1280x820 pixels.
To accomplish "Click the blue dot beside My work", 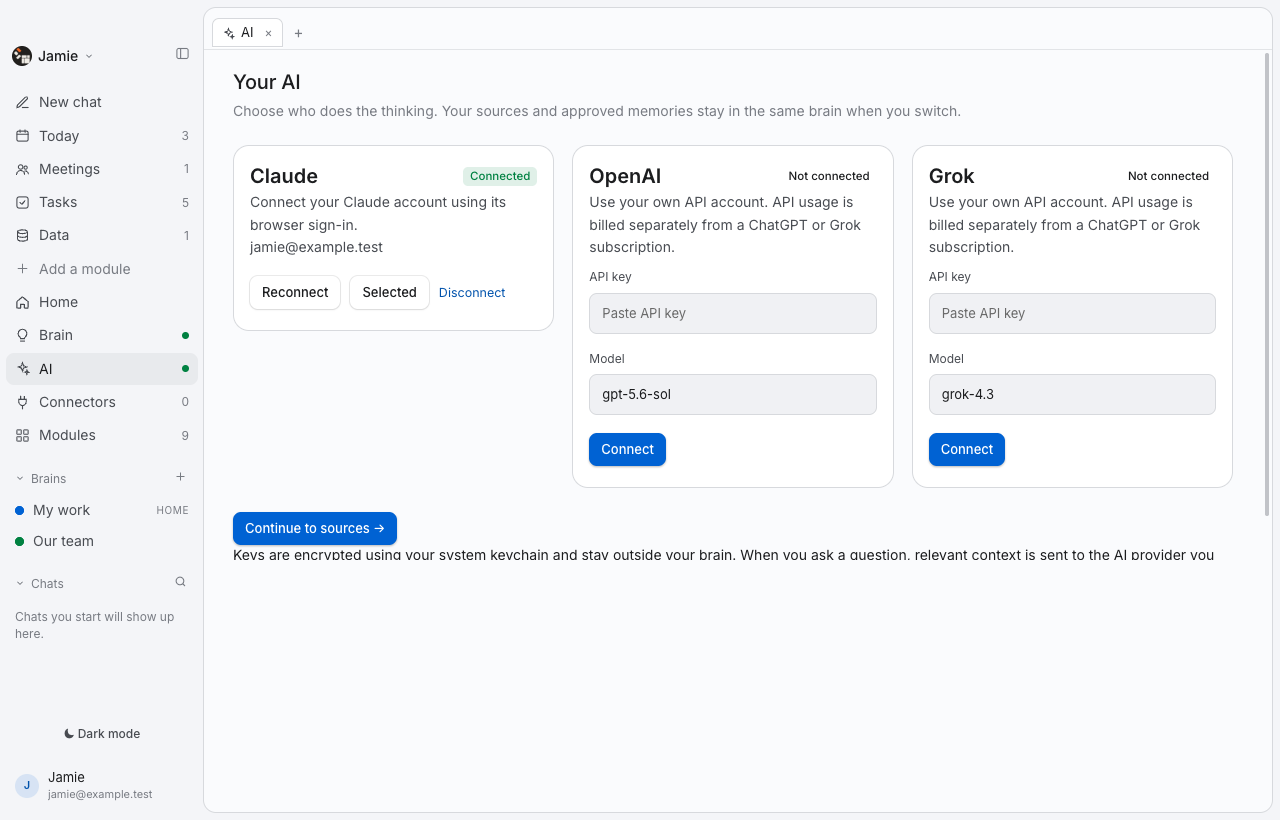I will (x=20, y=510).
